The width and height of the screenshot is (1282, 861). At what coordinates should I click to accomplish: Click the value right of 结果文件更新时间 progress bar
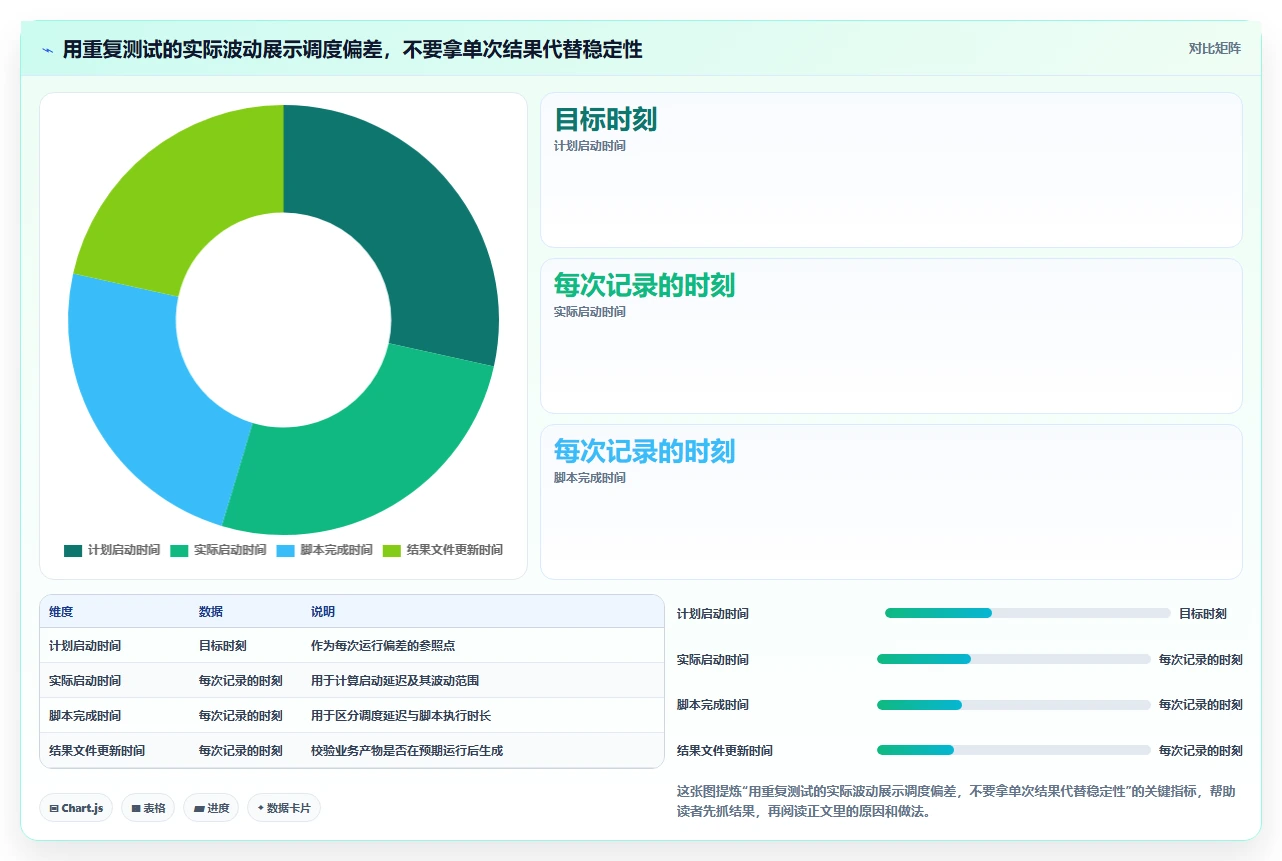click(x=1201, y=751)
